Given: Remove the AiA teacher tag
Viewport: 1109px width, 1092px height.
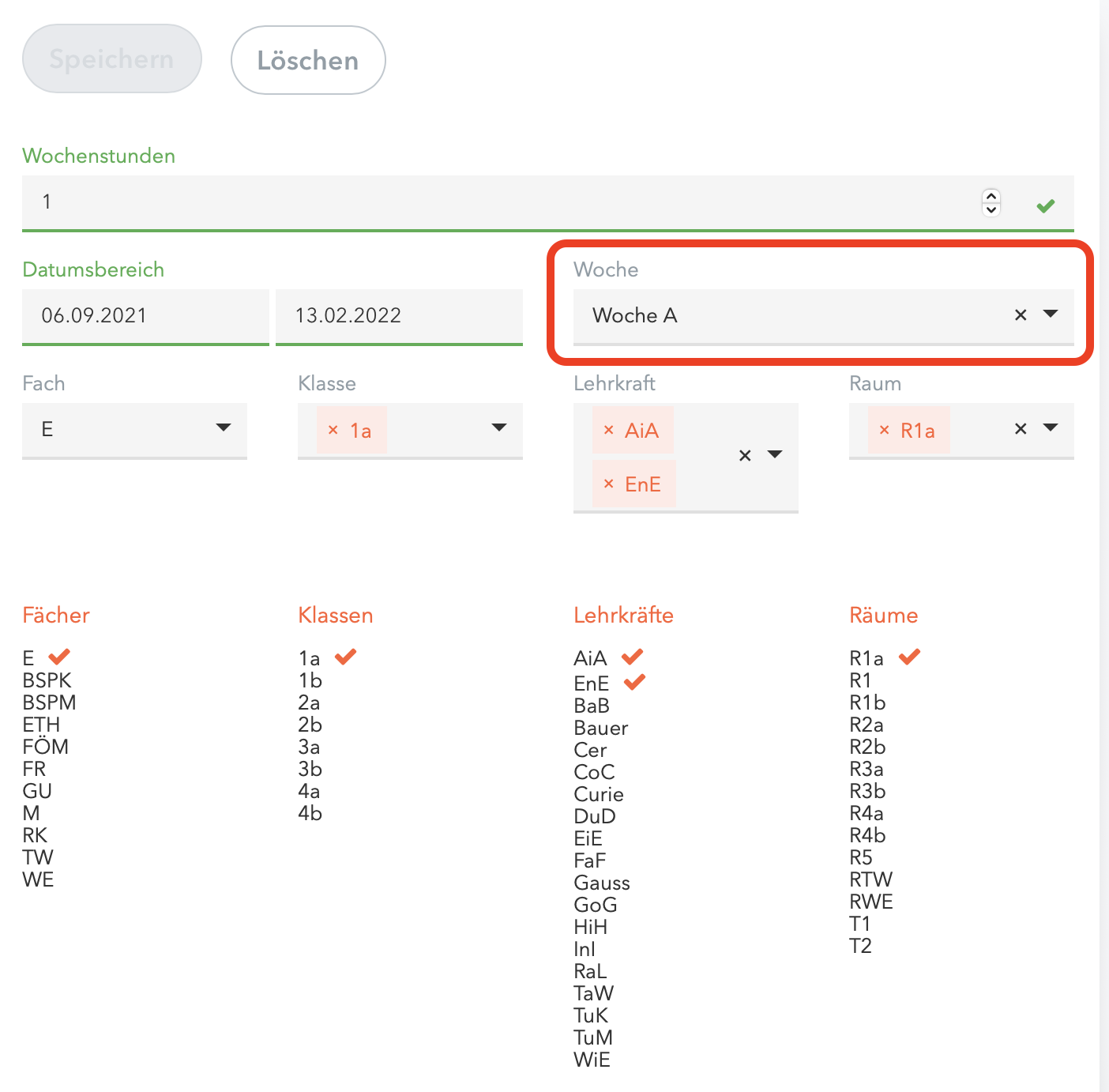Looking at the screenshot, I should pos(608,430).
